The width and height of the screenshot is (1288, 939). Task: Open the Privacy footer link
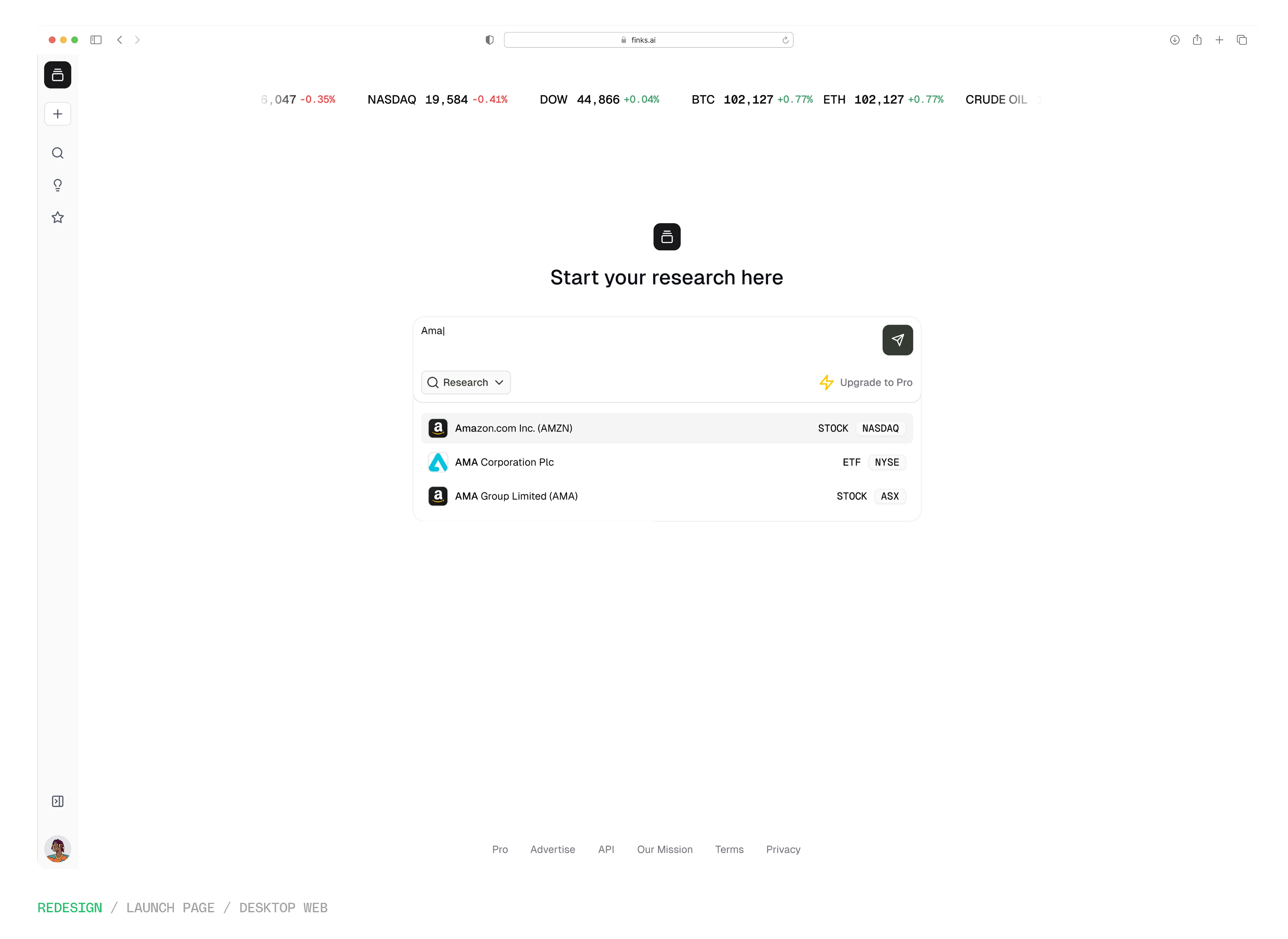(x=783, y=849)
